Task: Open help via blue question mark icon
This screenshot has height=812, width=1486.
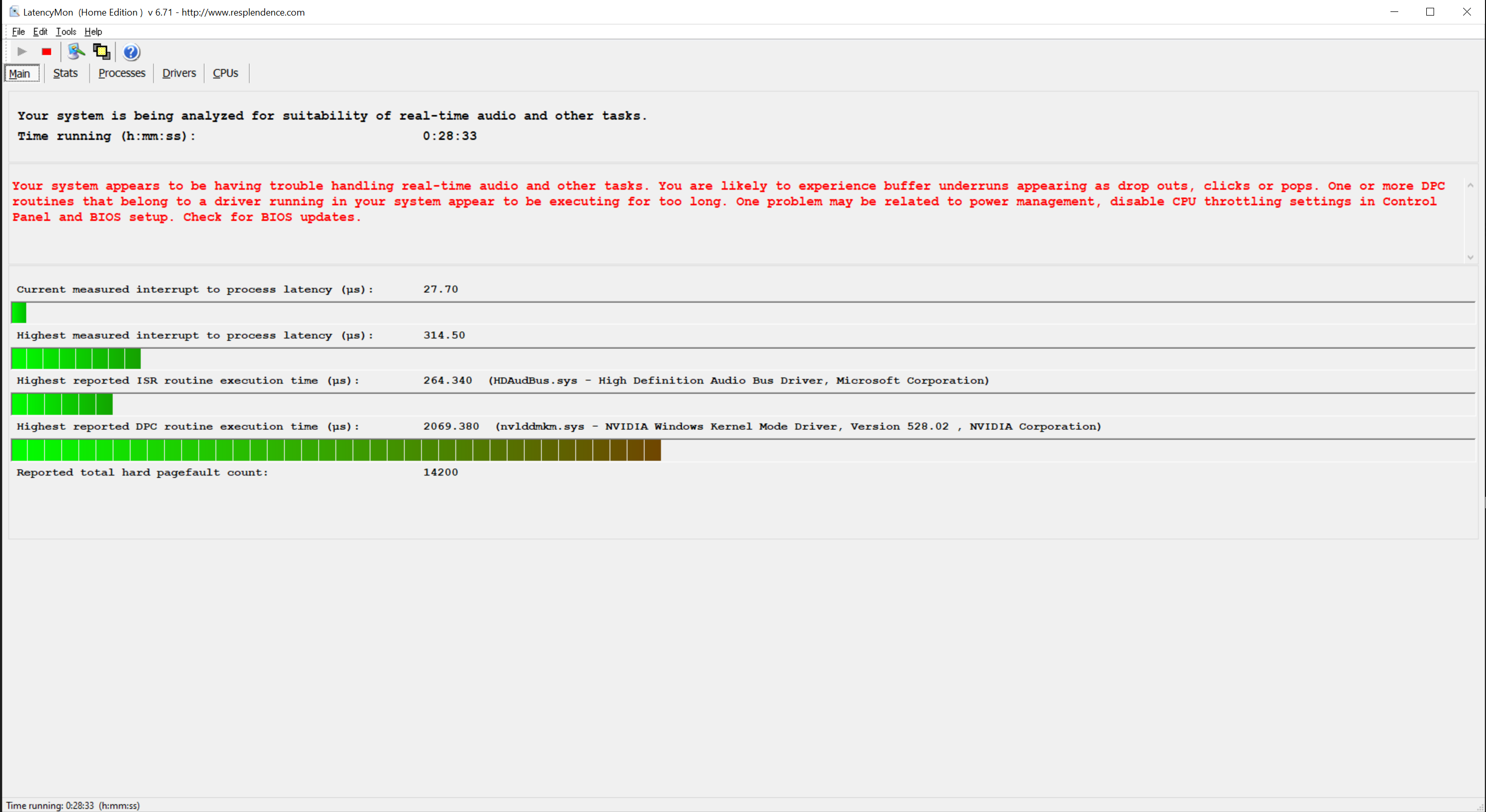Action: pos(131,52)
